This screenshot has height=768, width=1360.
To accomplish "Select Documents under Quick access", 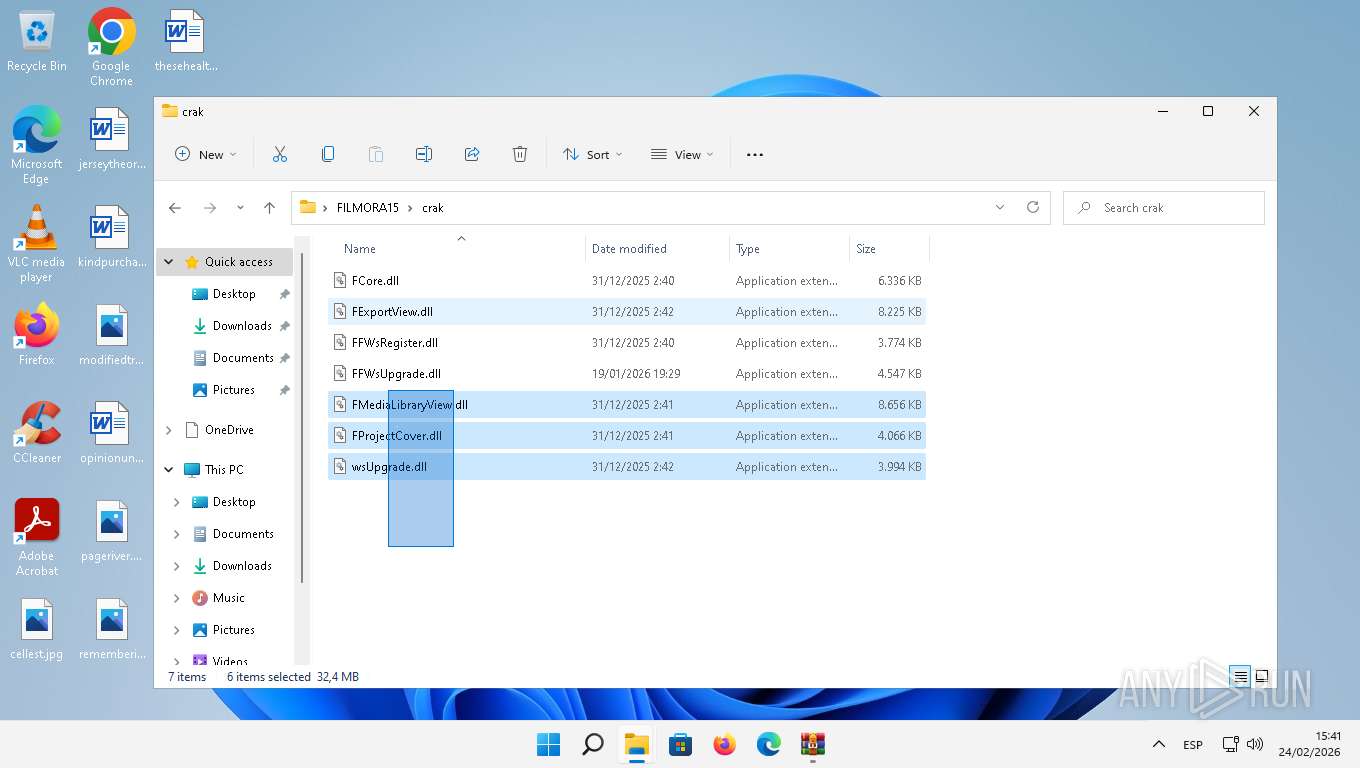I will coord(243,358).
